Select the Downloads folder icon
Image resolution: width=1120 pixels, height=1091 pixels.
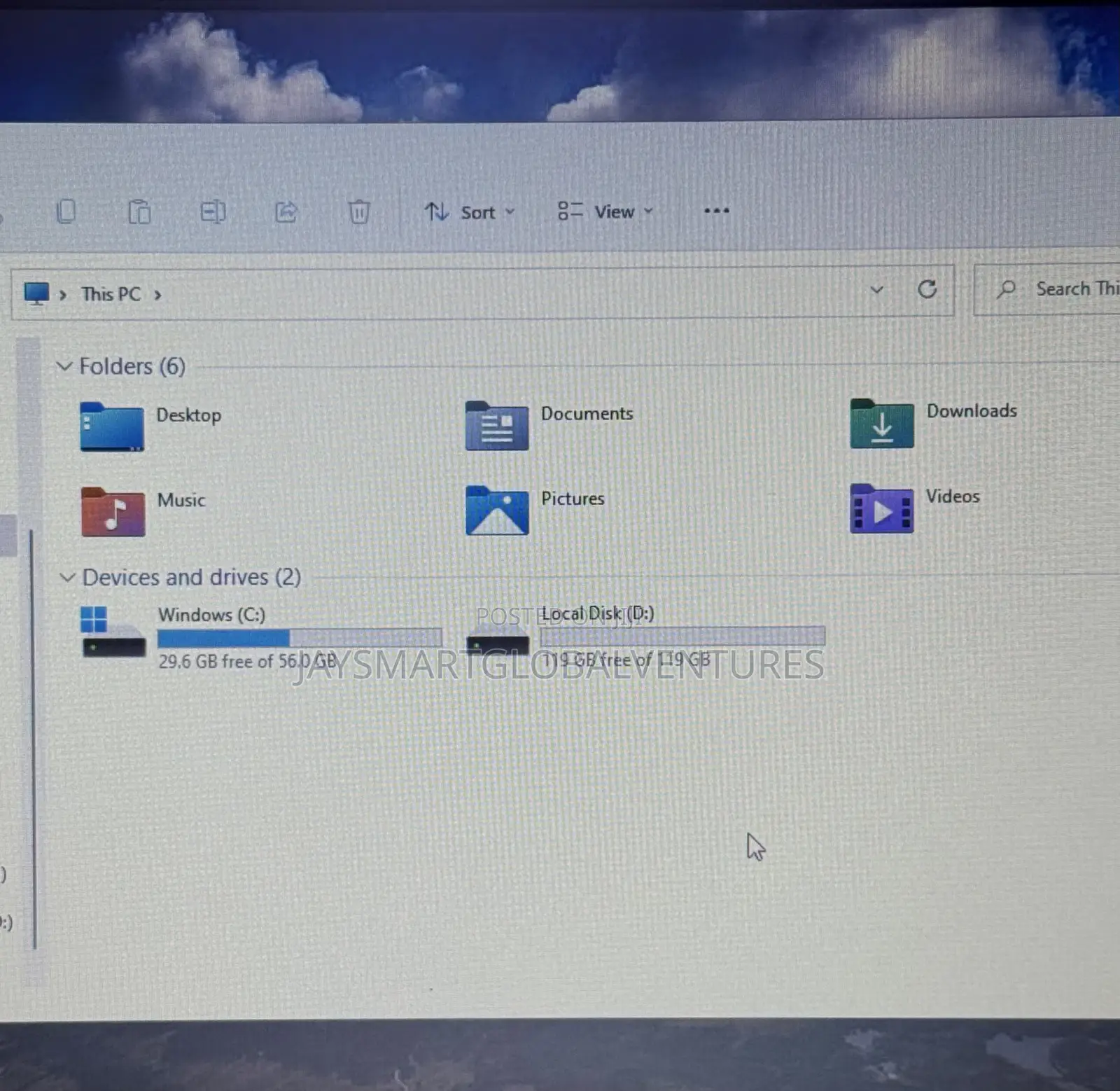pyautogui.click(x=882, y=423)
